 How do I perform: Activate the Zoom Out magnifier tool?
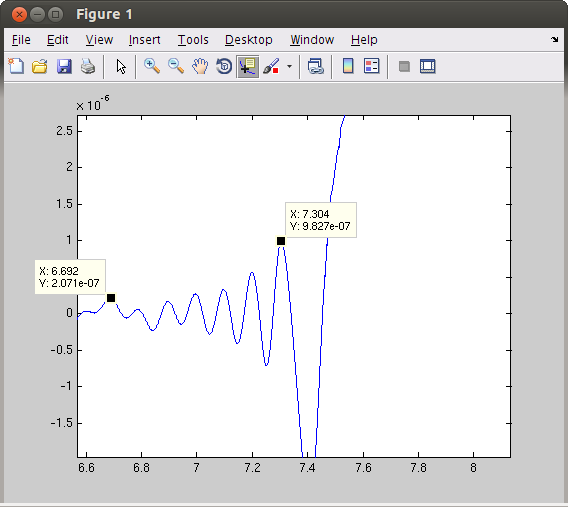point(176,67)
